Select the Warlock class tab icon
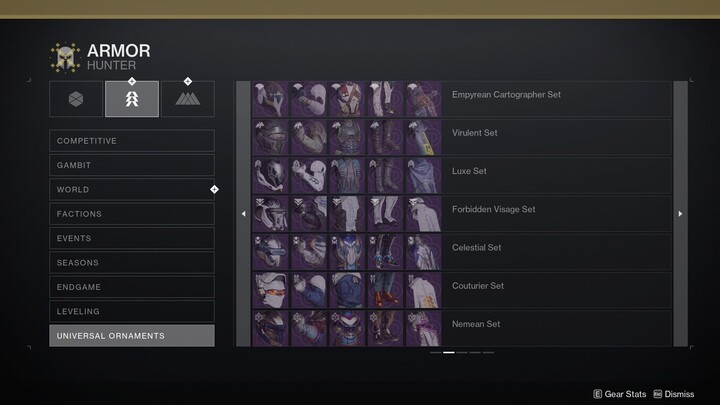Image resolution: width=720 pixels, height=405 pixels. (188, 99)
